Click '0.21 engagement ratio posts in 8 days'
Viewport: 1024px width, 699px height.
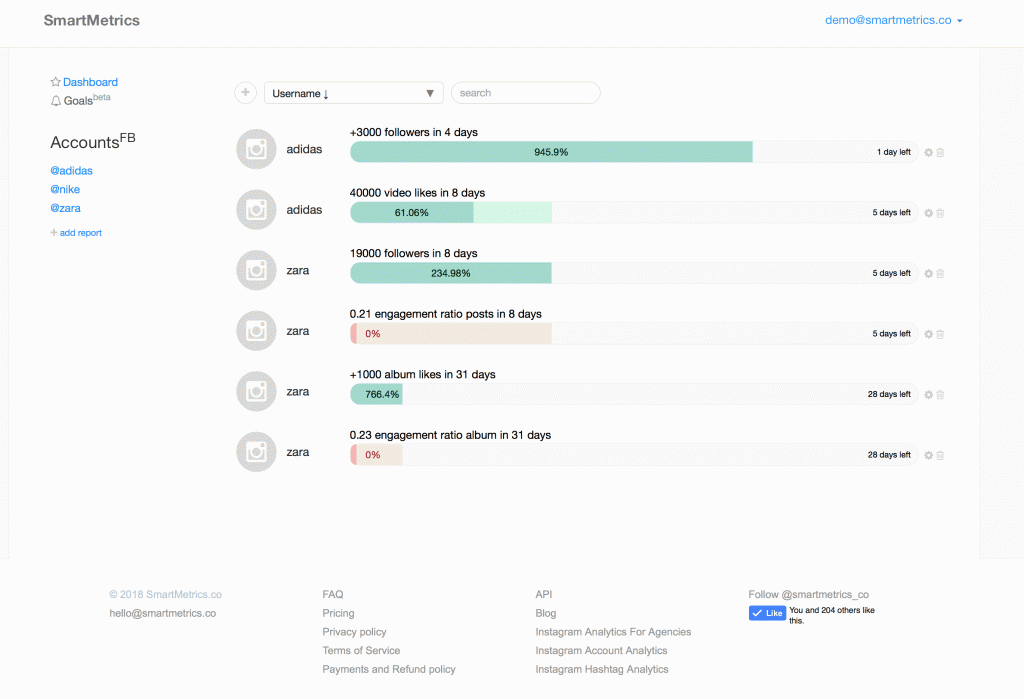pos(445,314)
